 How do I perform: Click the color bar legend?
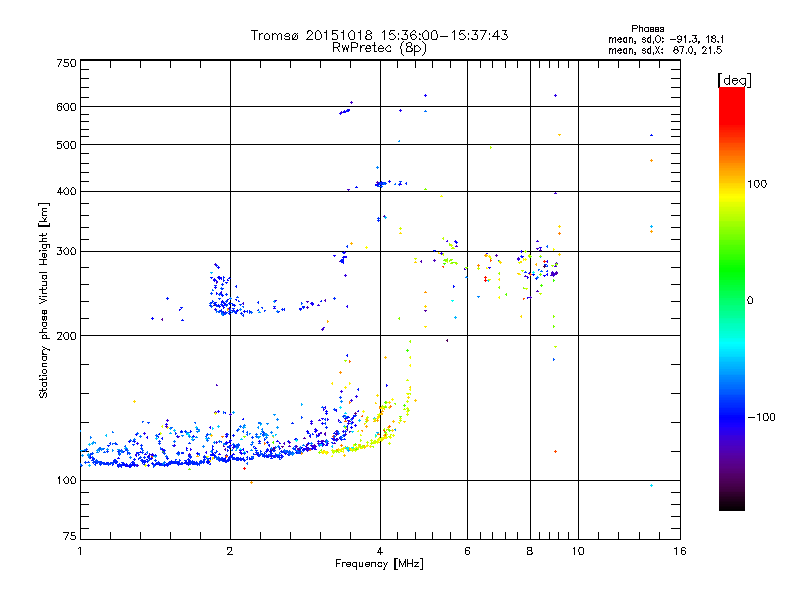pyautogui.click(x=732, y=298)
